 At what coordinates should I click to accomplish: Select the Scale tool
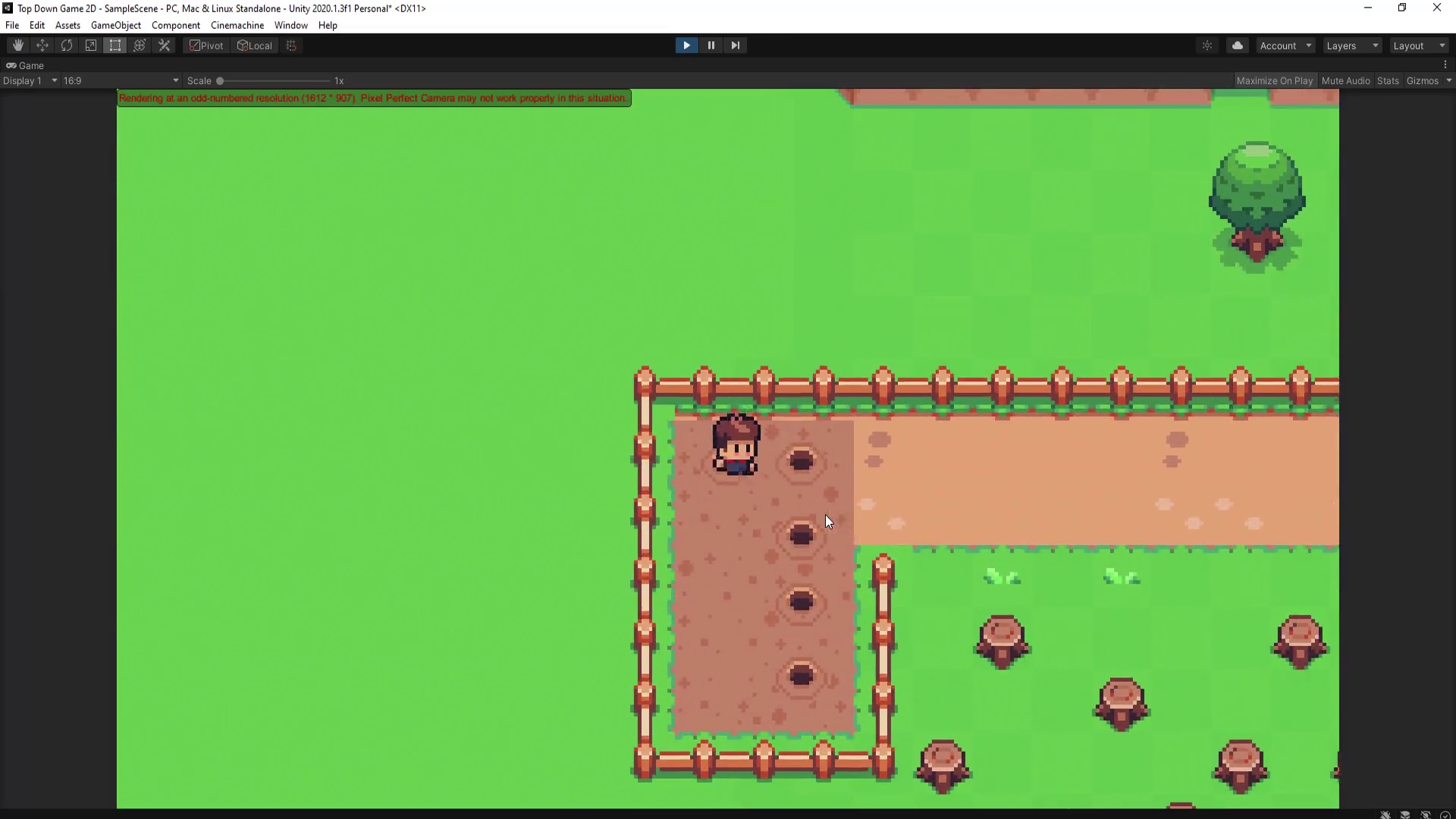pos(91,45)
